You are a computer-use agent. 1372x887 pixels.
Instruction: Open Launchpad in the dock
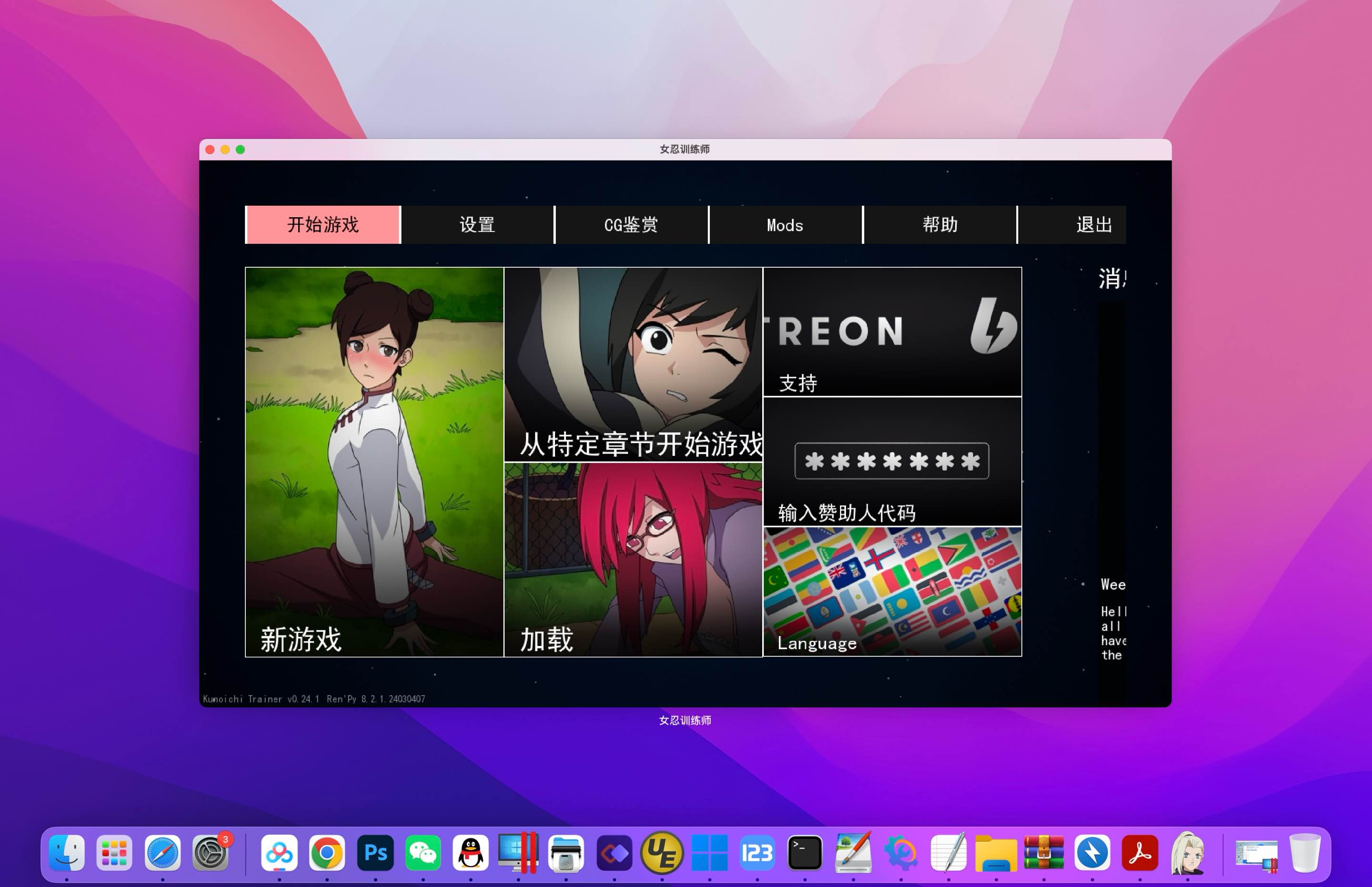(x=115, y=852)
